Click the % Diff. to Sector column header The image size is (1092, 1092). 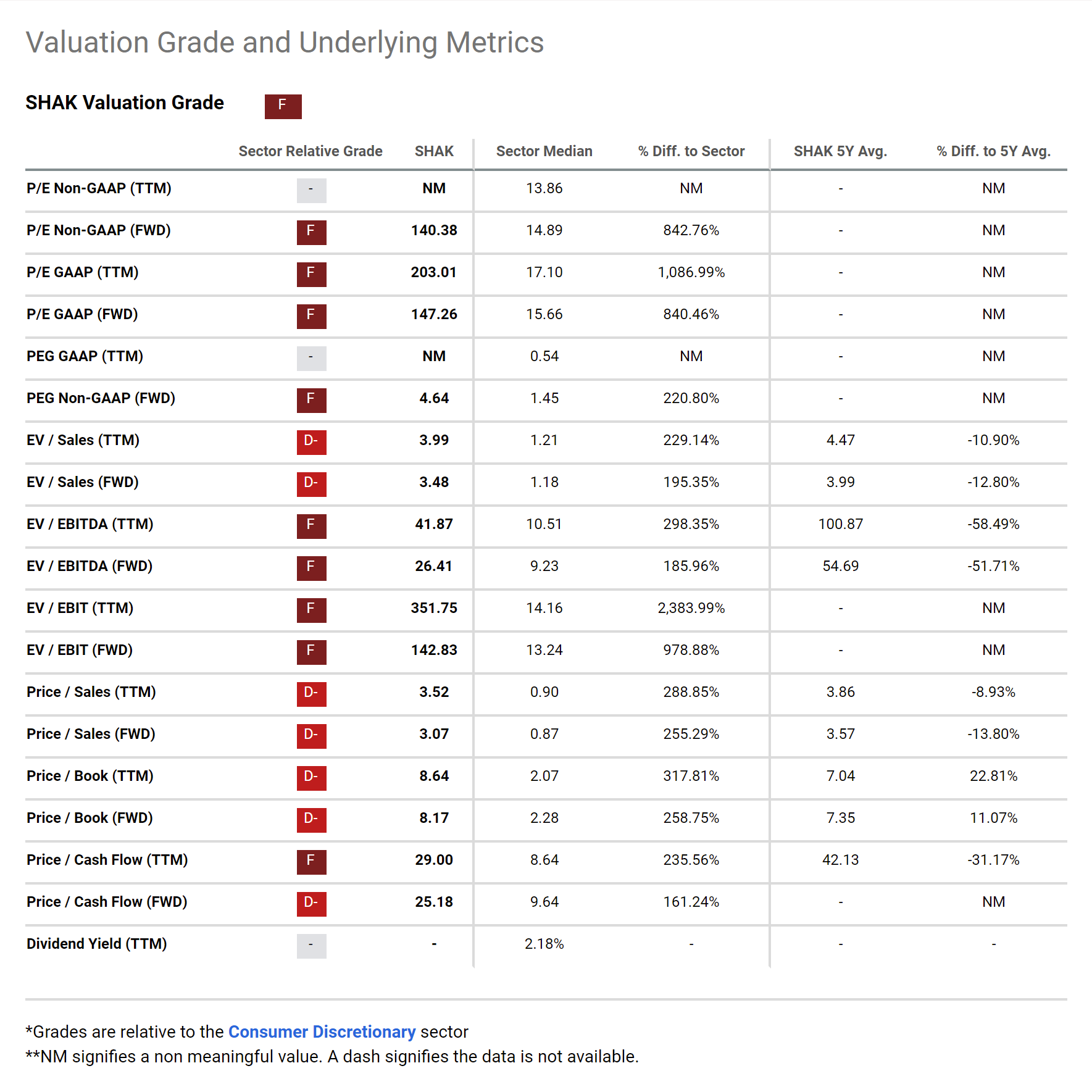691,151
